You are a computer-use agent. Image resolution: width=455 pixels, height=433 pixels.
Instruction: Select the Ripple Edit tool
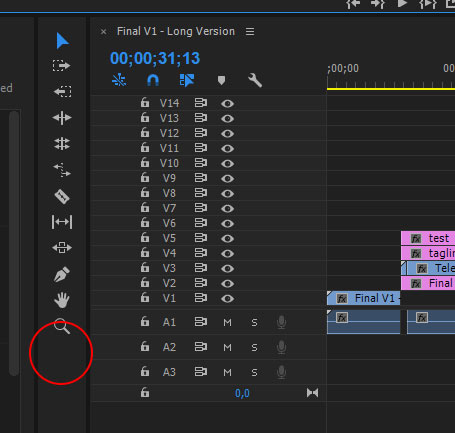coord(62,118)
